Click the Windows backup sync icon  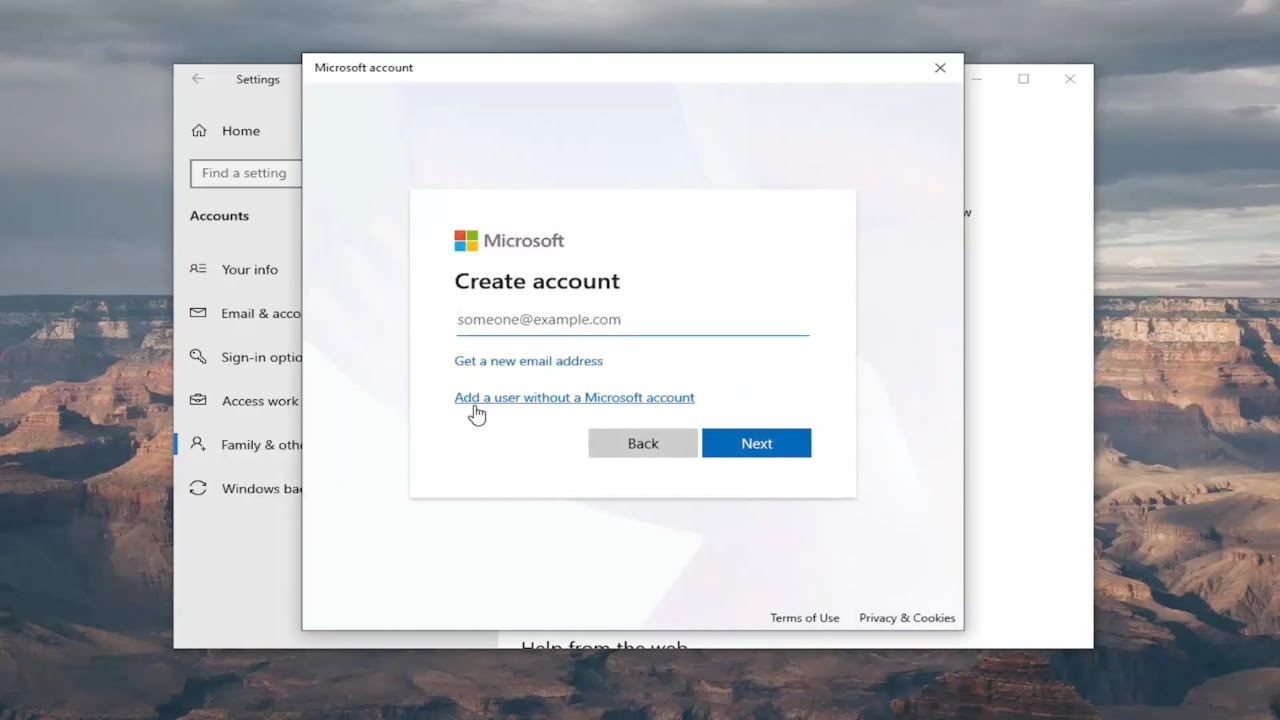(x=198, y=488)
